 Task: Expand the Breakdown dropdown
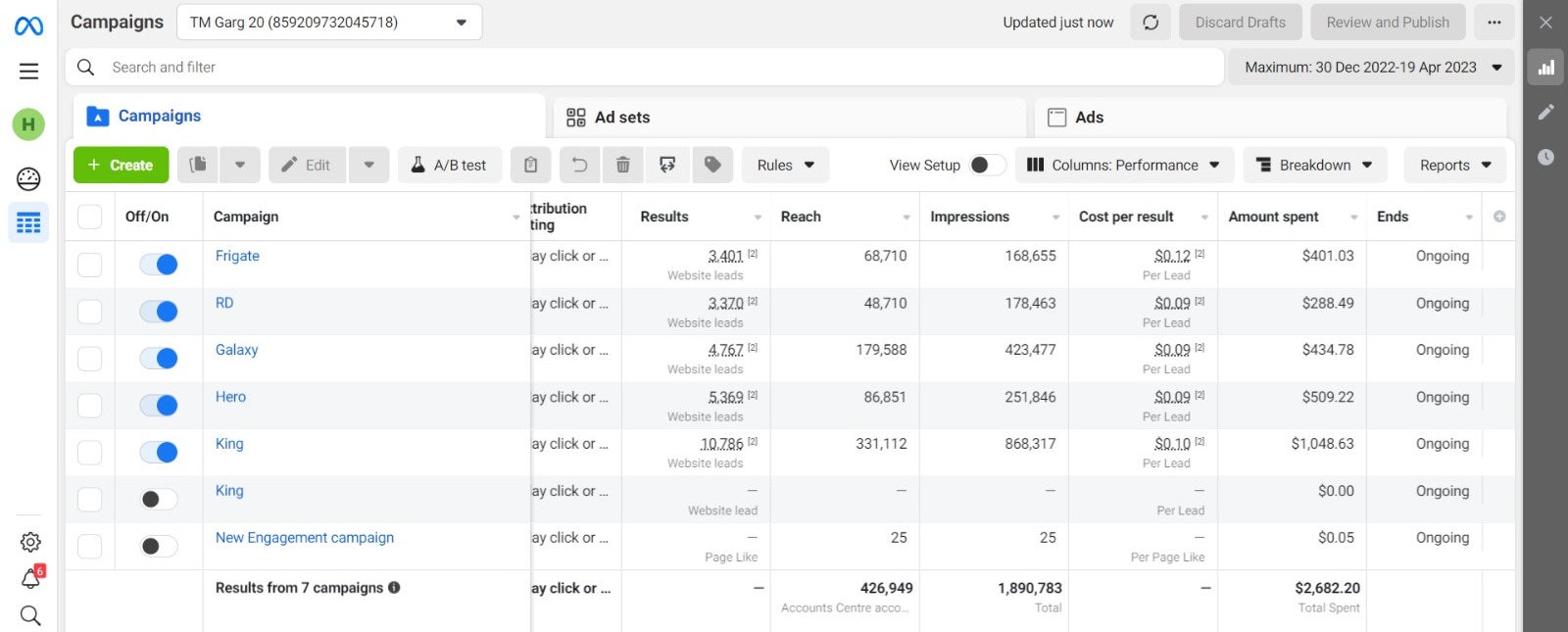(x=1314, y=165)
